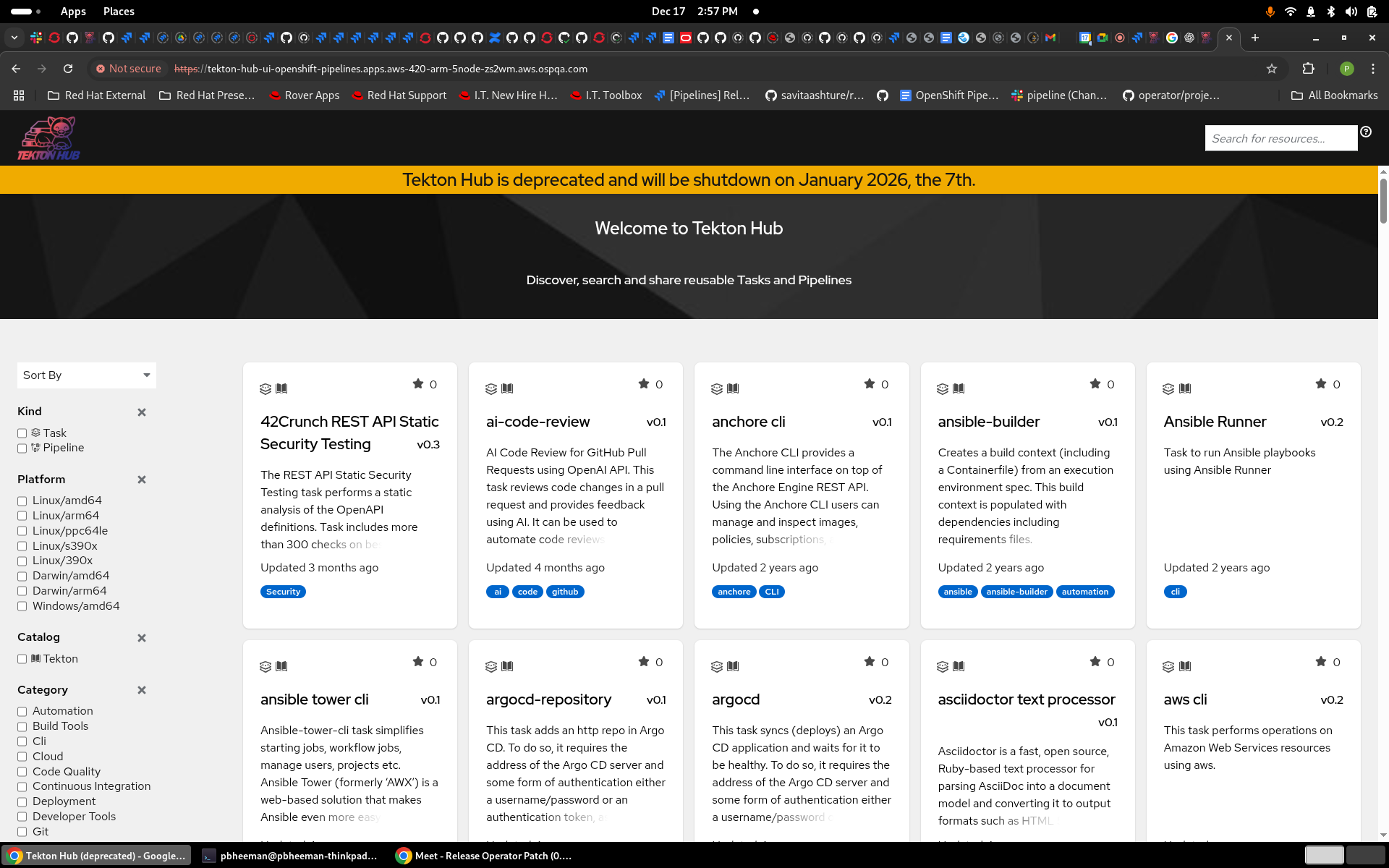Focus the Search for resources field

coord(1280,138)
